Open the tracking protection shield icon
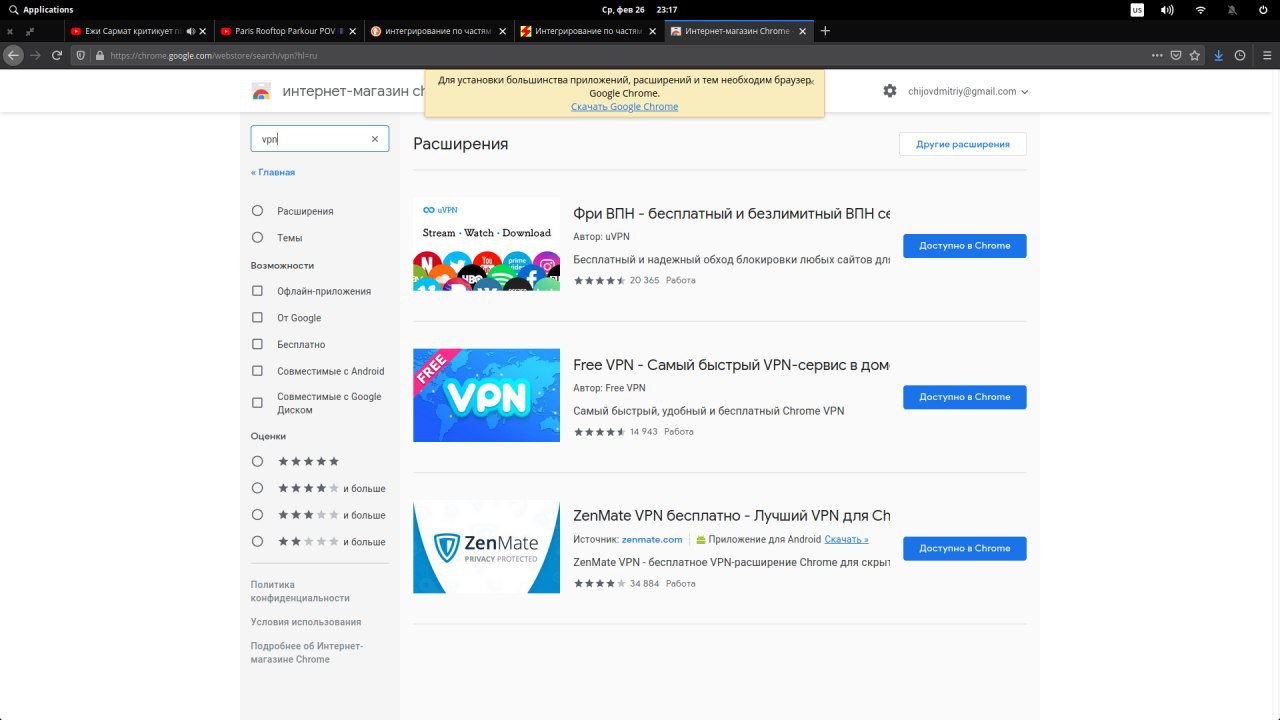The width and height of the screenshot is (1280, 720). 82,55
